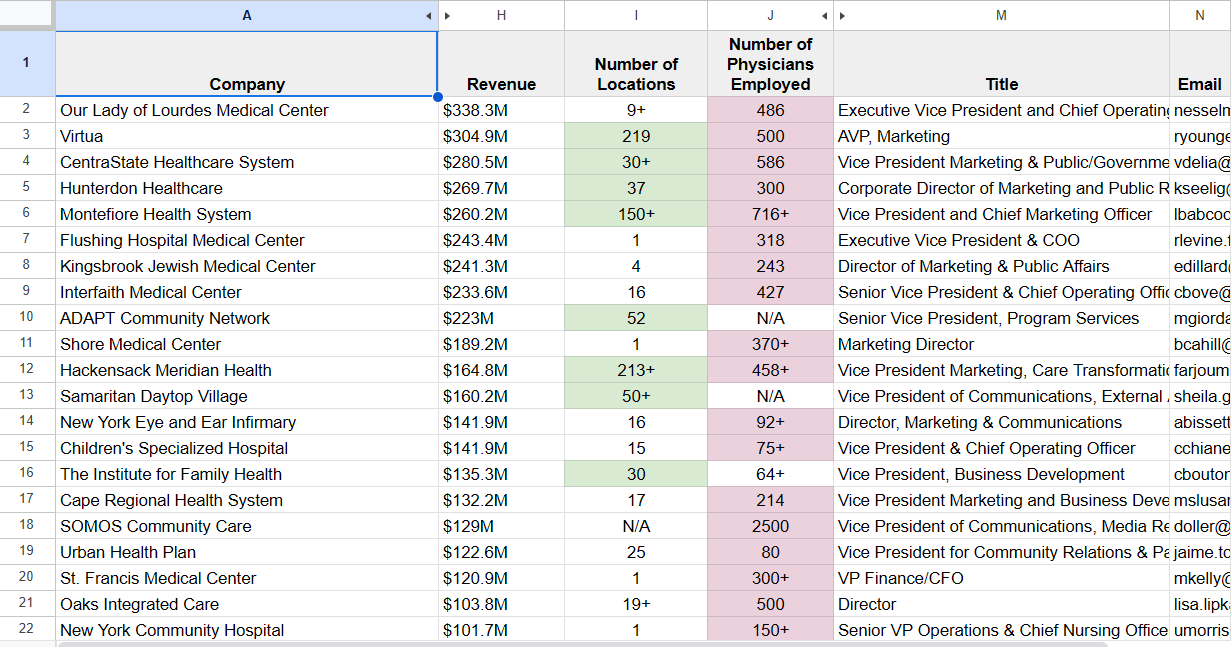This screenshot has width=1231, height=647.
Task: Select the Virtua company cell
Action: tap(247, 136)
